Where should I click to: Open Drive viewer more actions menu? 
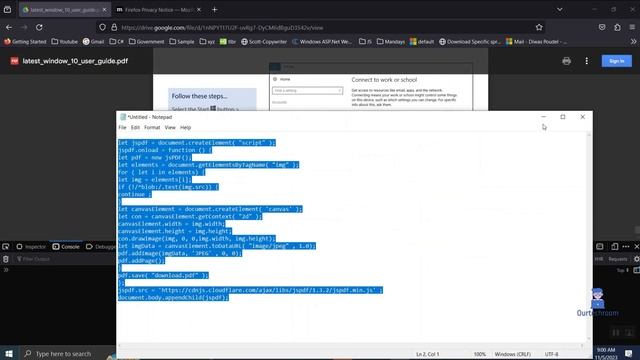tap(587, 61)
